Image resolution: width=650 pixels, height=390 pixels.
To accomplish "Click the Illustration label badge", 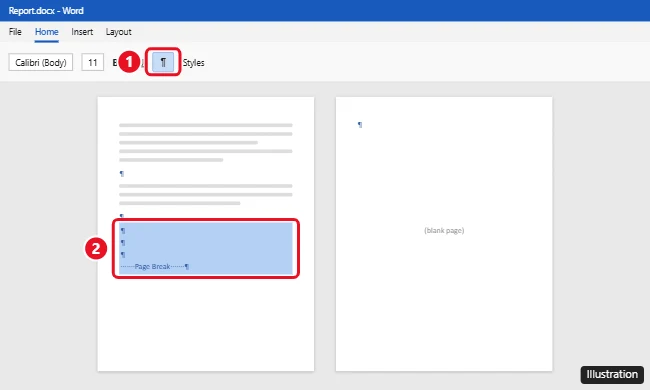I will pos(612,374).
